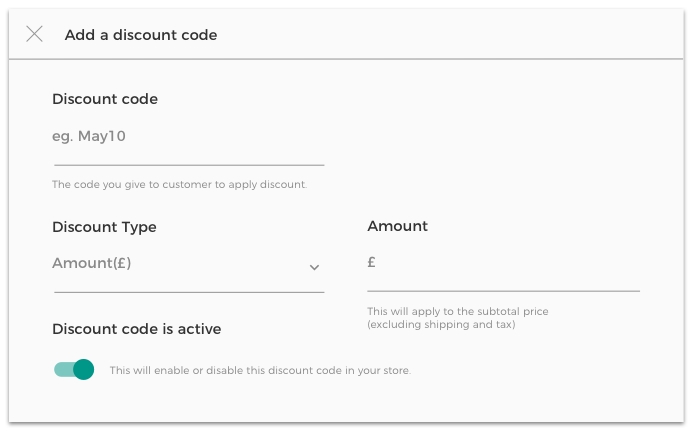Focus the discount code field showing 'eg. May10'
The width and height of the screenshot is (693, 431).
click(188, 136)
